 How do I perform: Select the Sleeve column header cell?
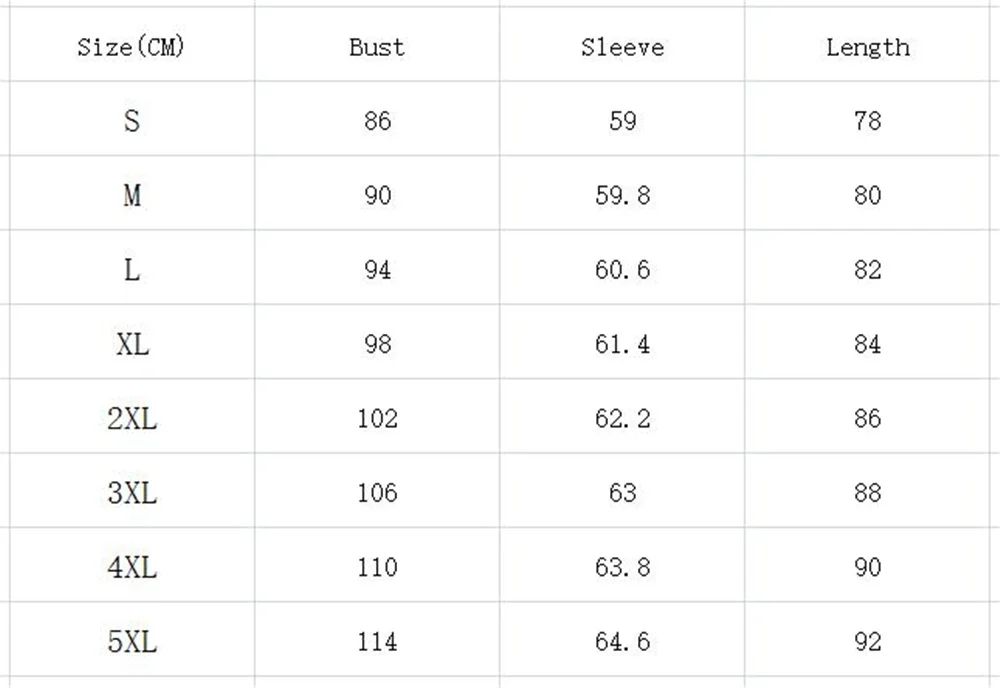point(622,47)
